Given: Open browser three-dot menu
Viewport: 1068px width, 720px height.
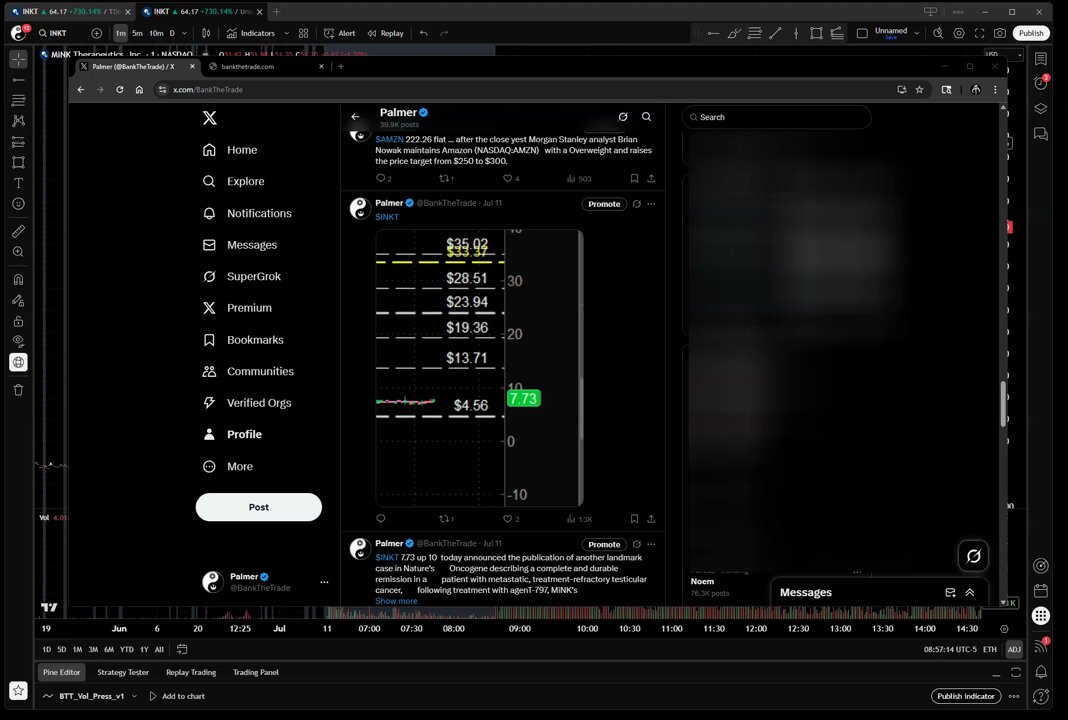Looking at the screenshot, I should pyautogui.click(x=995, y=89).
